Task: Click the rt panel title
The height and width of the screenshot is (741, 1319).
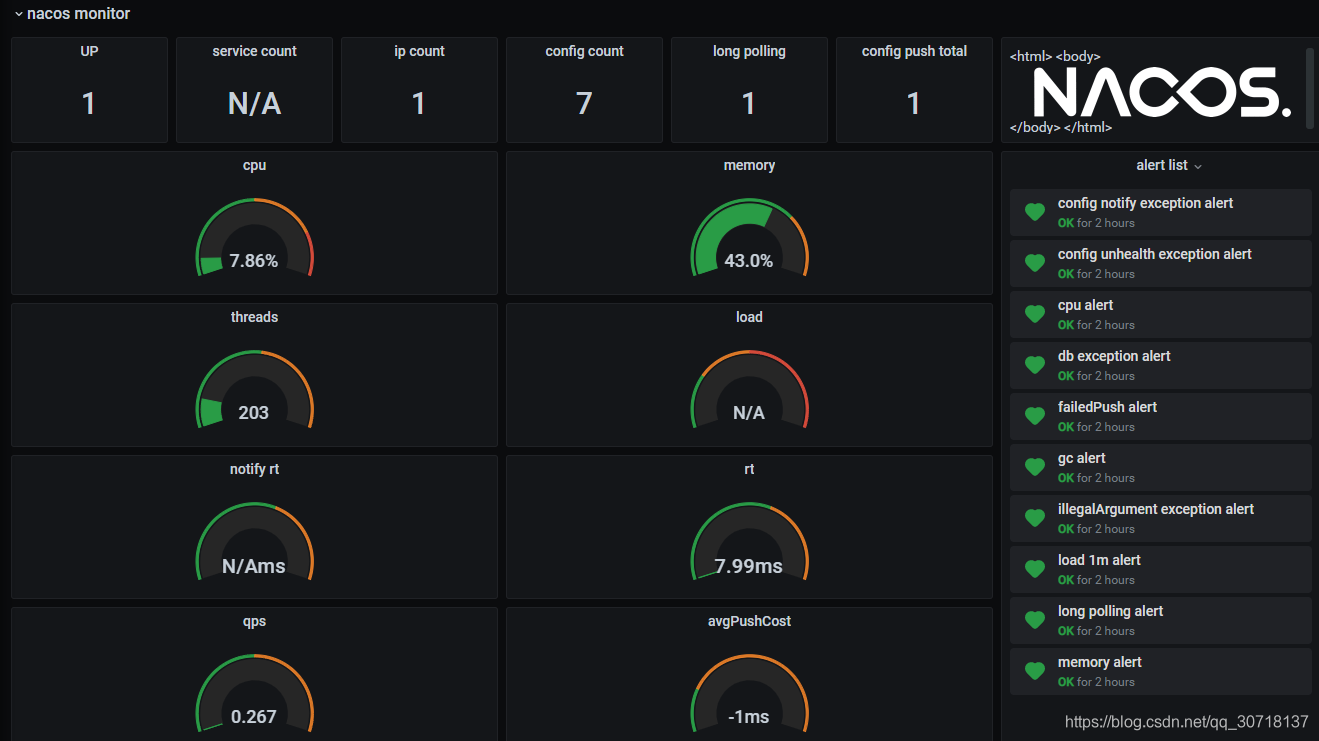Action: click(749, 469)
